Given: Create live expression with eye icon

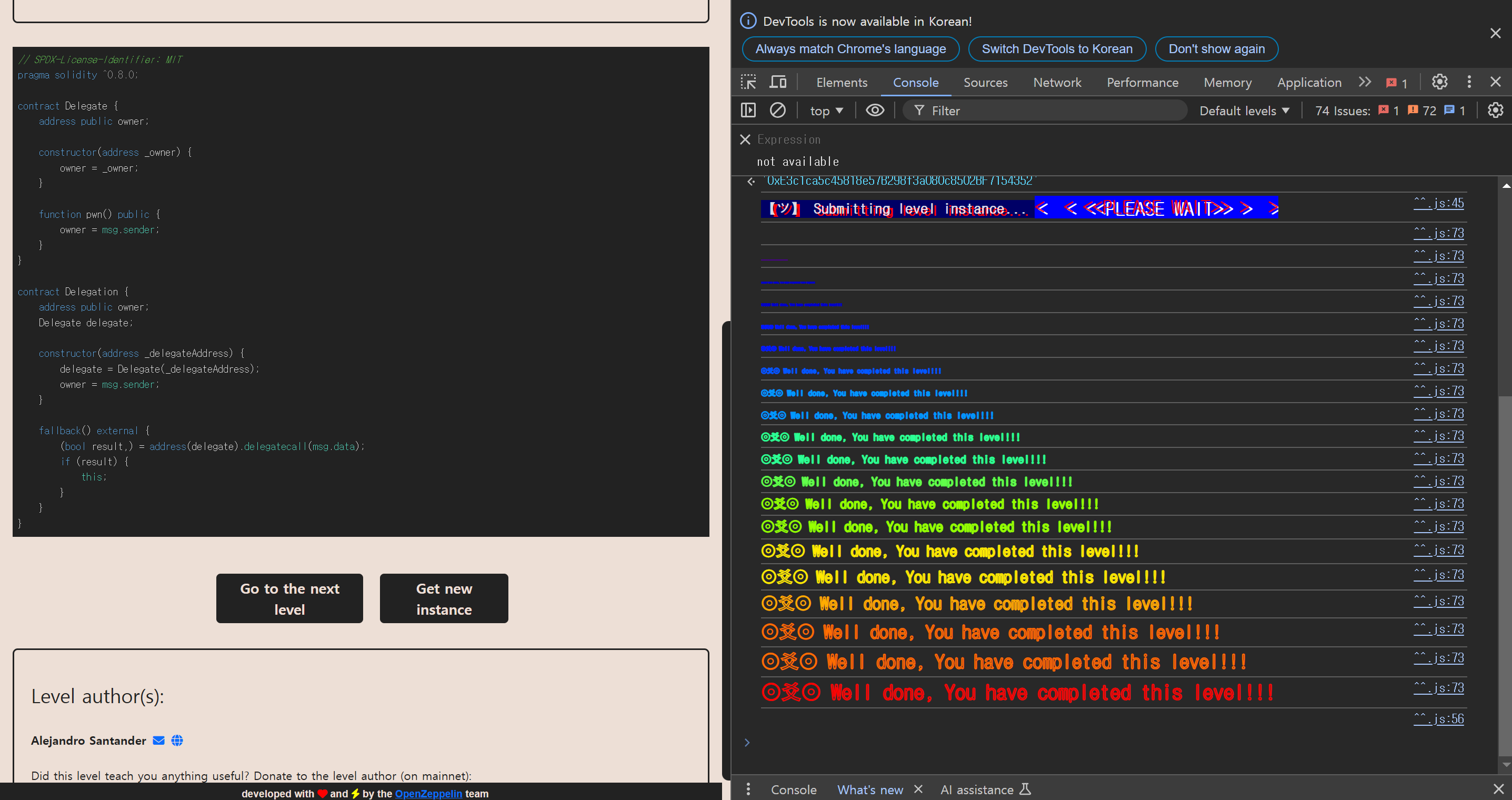Looking at the screenshot, I should pyautogui.click(x=875, y=111).
